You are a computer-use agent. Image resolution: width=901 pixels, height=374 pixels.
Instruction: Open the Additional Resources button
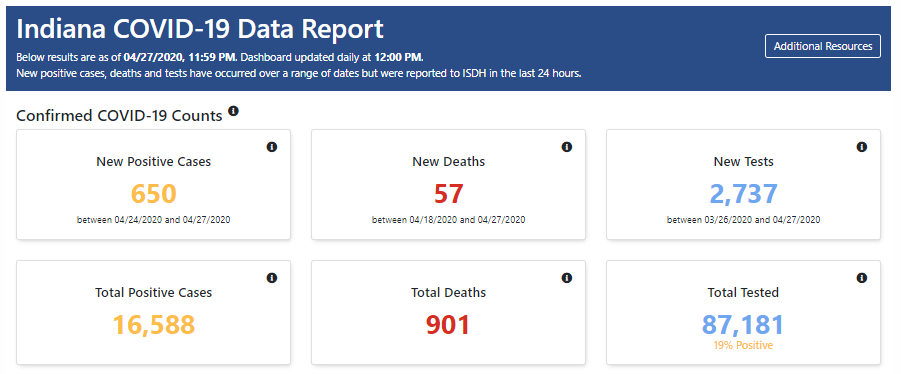(x=822, y=46)
